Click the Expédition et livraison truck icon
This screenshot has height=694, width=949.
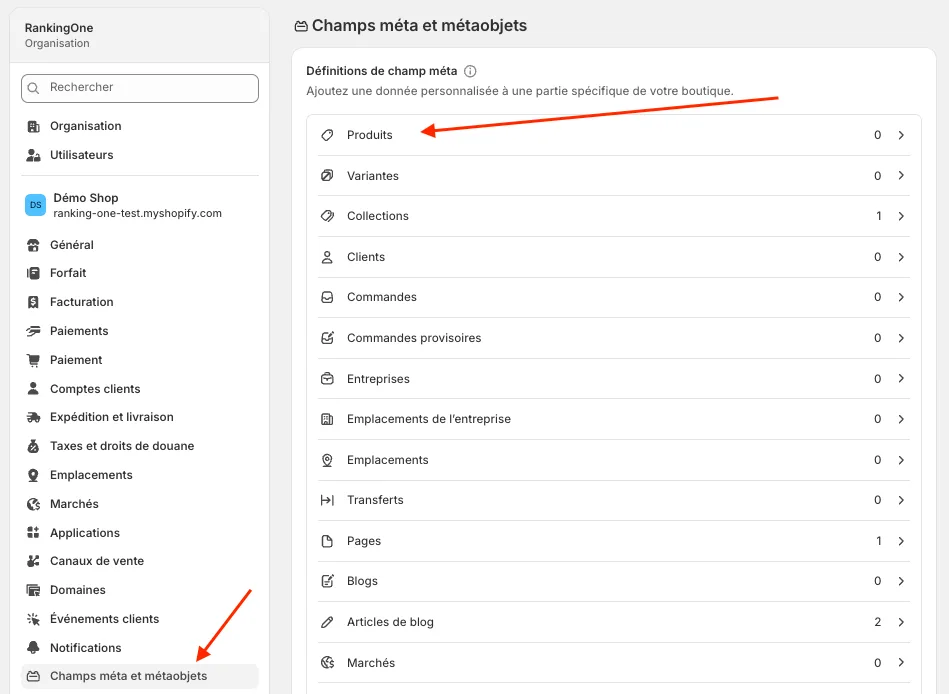33,417
